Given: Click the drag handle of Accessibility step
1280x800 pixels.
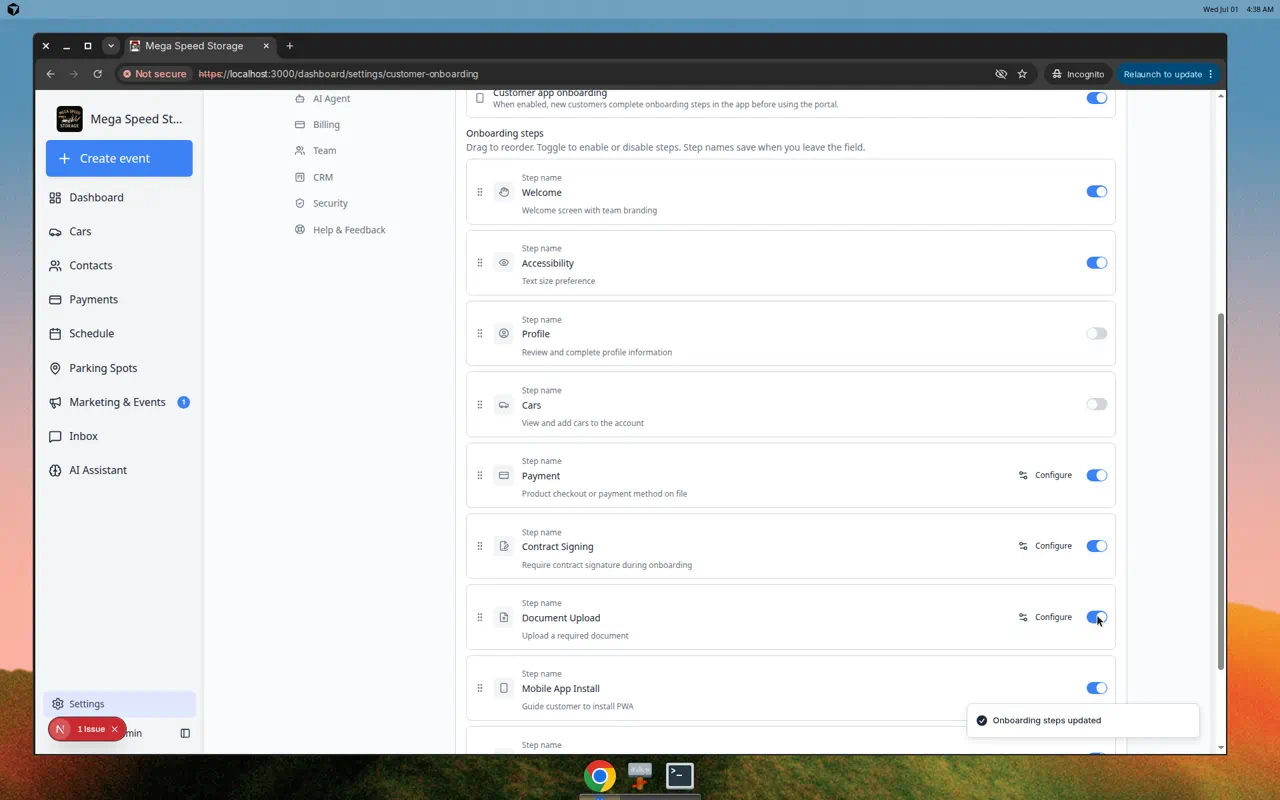Looking at the screenshot, I should [480, 263].
